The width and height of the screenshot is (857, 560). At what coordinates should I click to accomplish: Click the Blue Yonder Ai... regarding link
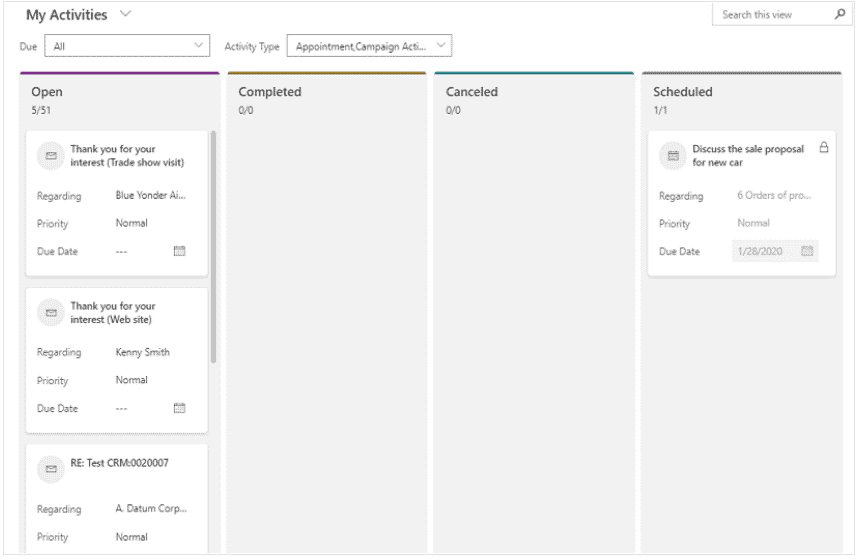click(x=150, y=195)
